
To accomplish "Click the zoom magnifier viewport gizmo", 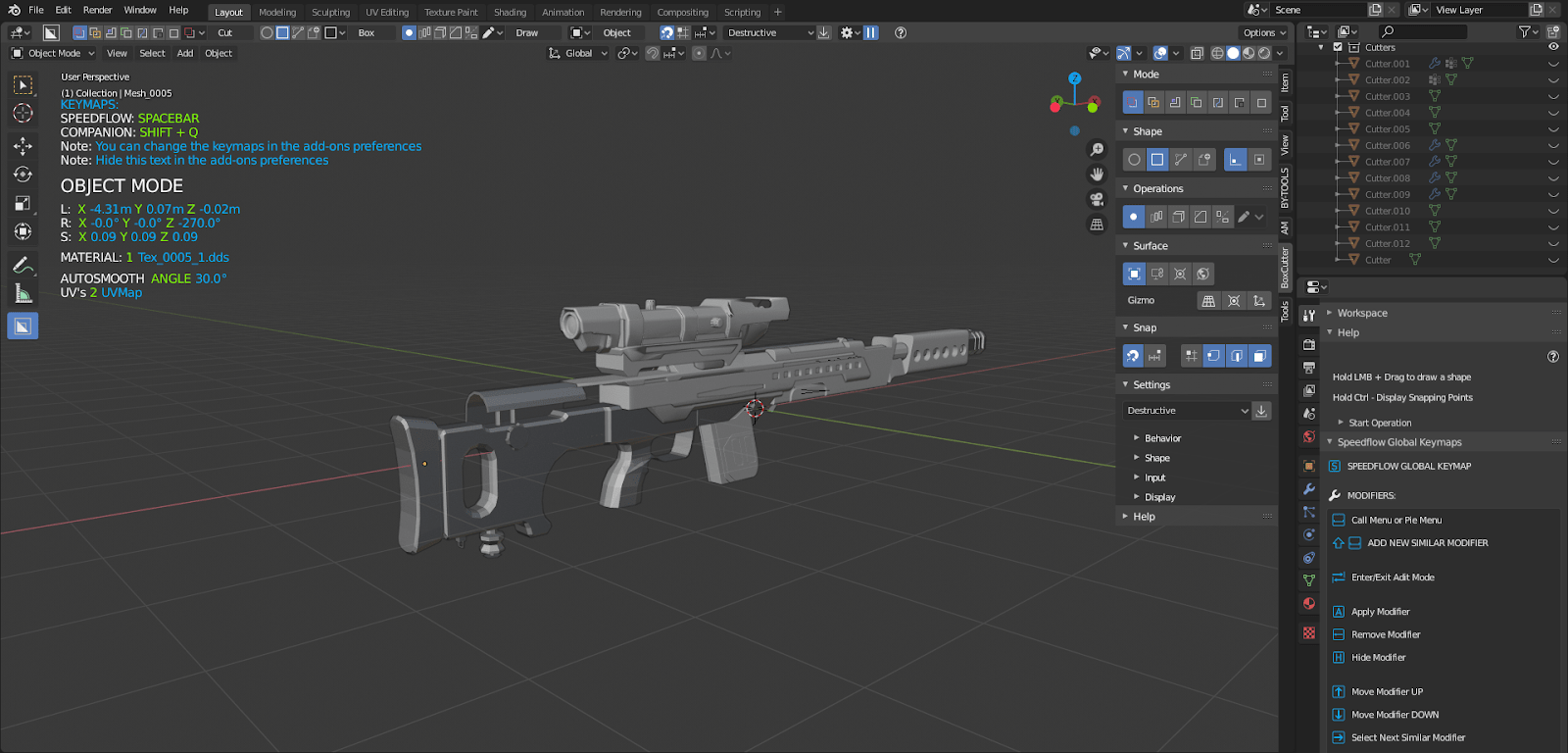I will click(x=1097, y=150).
